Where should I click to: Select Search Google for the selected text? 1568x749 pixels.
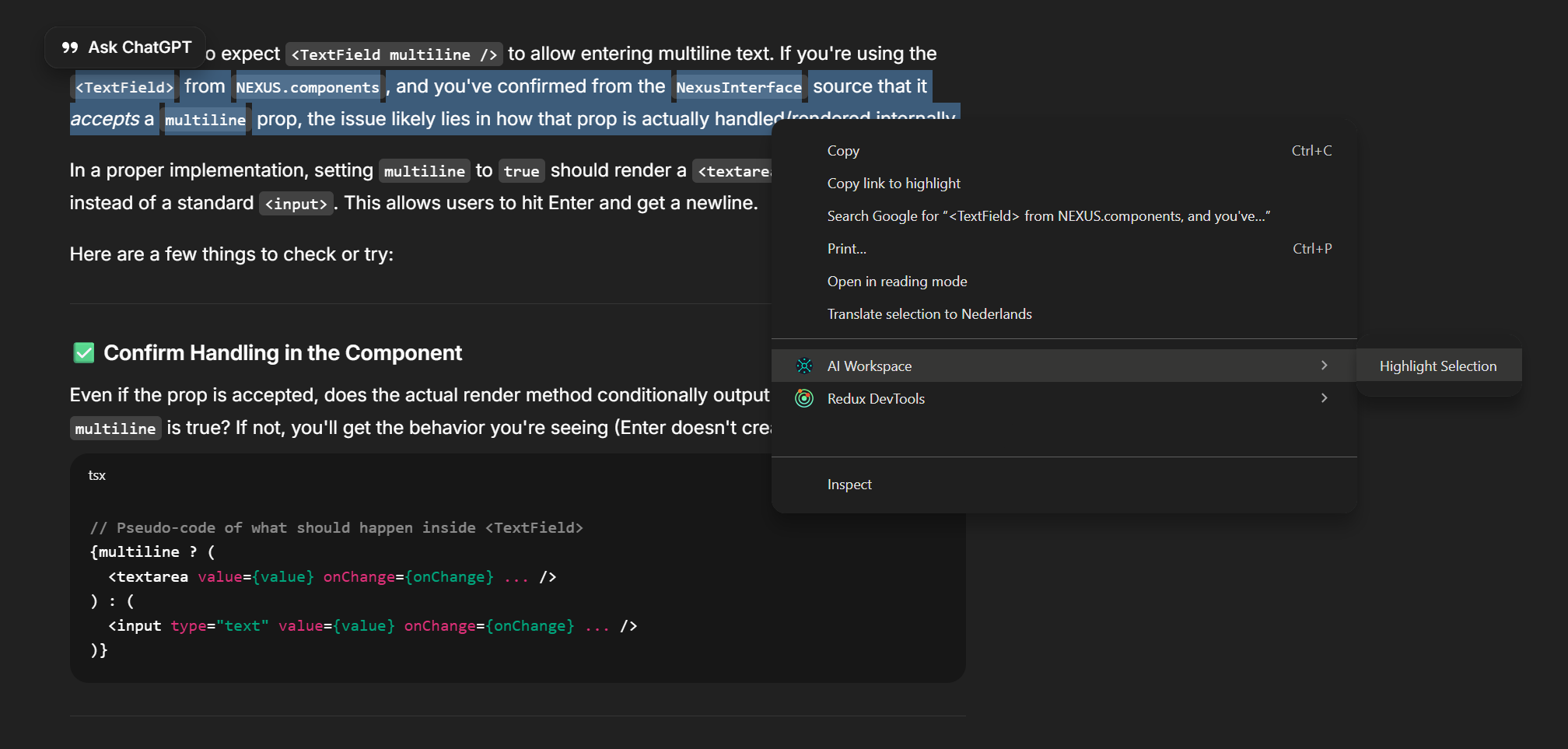(x=1048, y=215)
